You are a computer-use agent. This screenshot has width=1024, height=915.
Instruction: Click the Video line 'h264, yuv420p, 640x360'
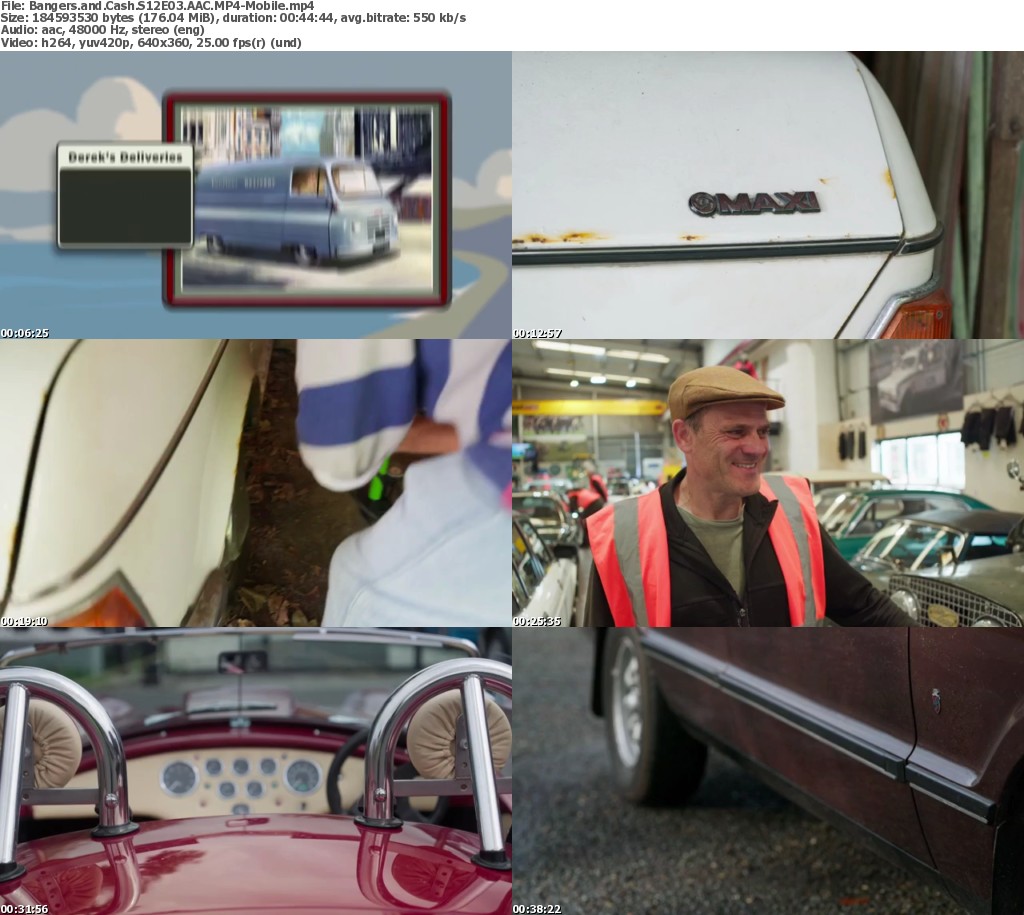coord(151,43)
